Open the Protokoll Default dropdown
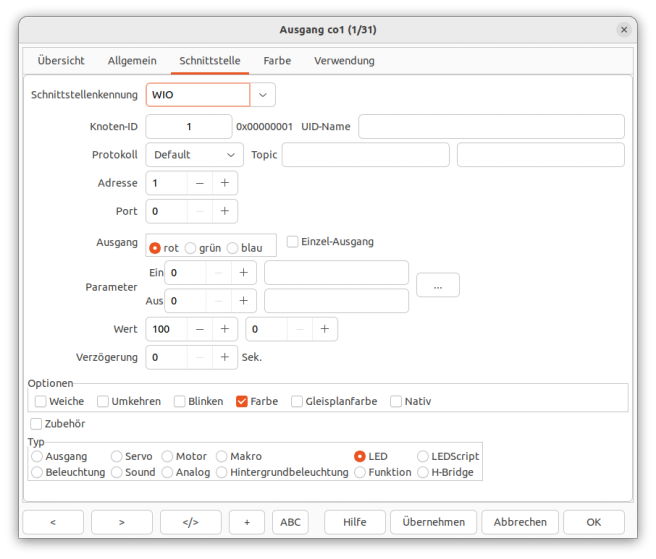Viewport: 656px width, 559px height. point(194,155)
